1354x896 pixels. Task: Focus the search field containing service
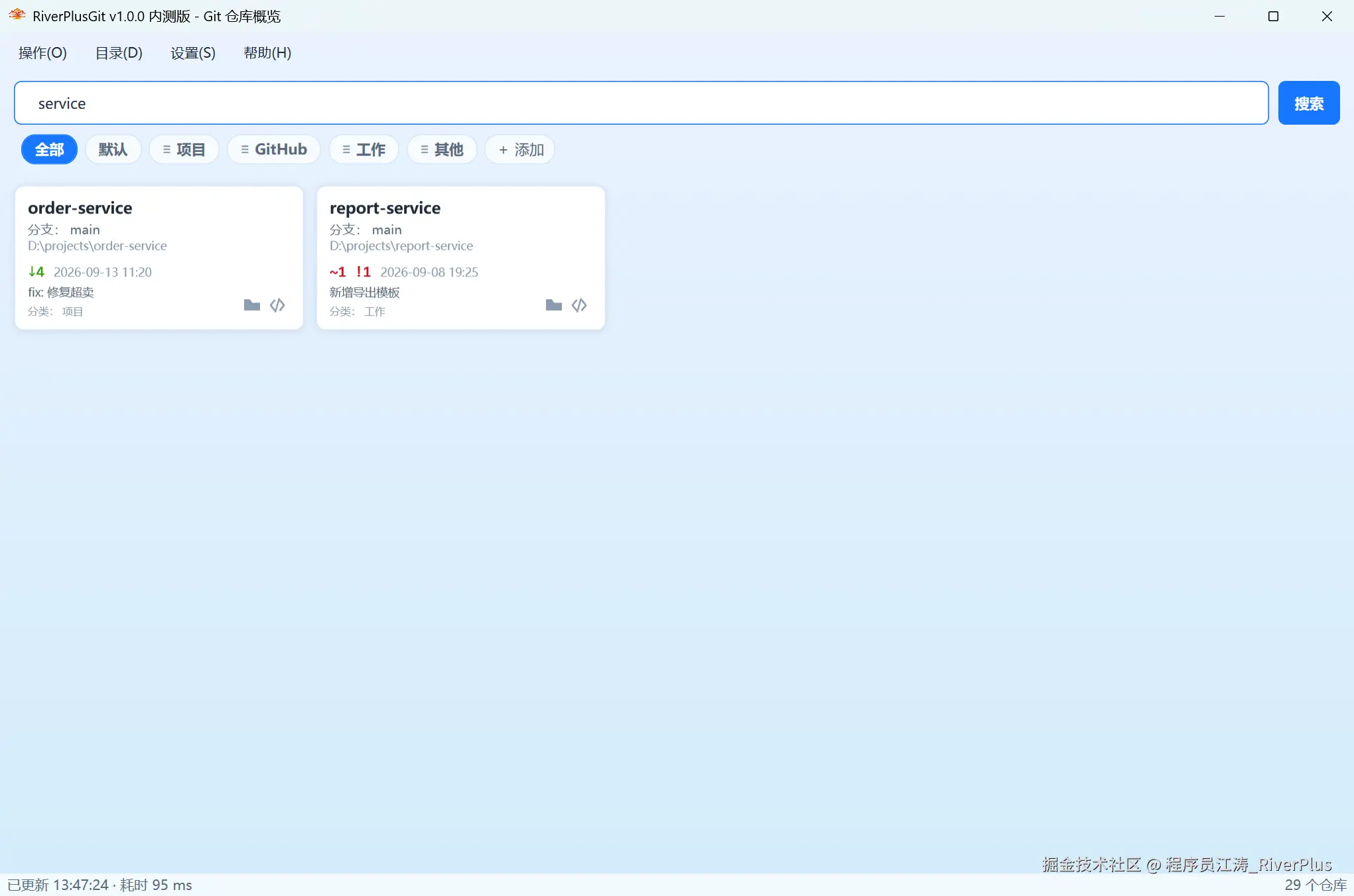pyautogui.click(x=642, y=103)
